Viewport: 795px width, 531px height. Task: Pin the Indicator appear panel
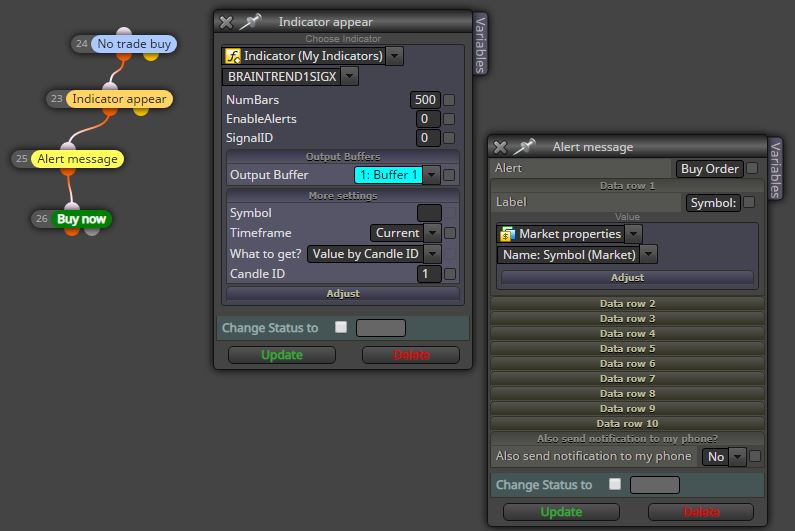click(250, 22)
